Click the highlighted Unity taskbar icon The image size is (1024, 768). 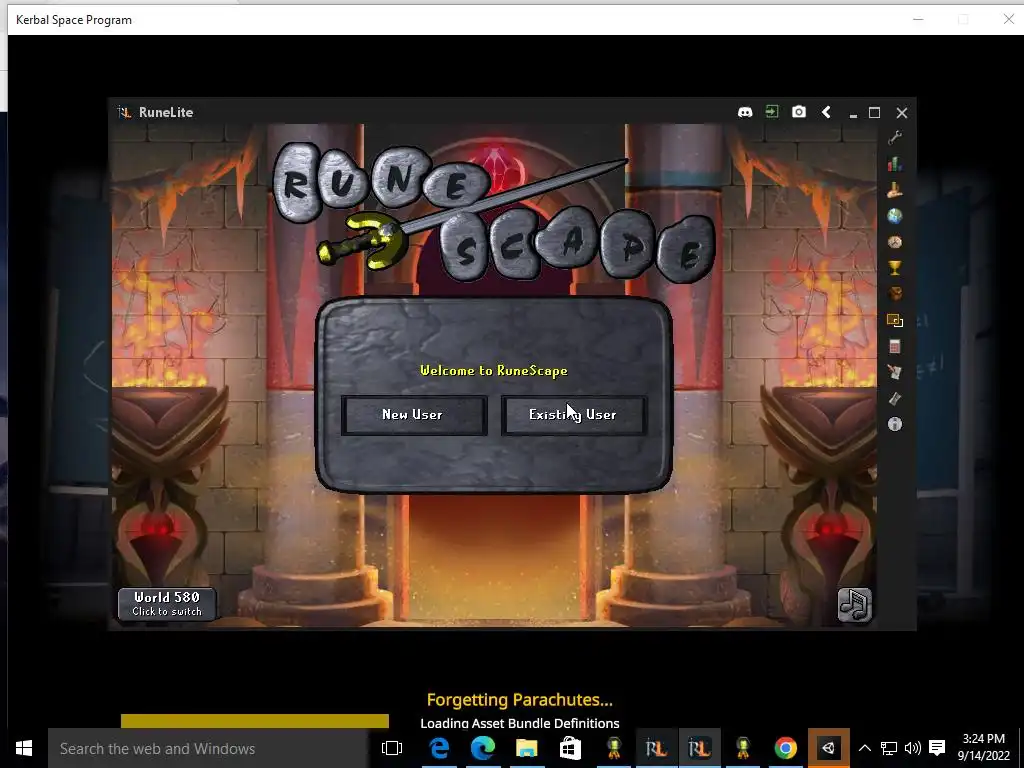coord(829,748)
